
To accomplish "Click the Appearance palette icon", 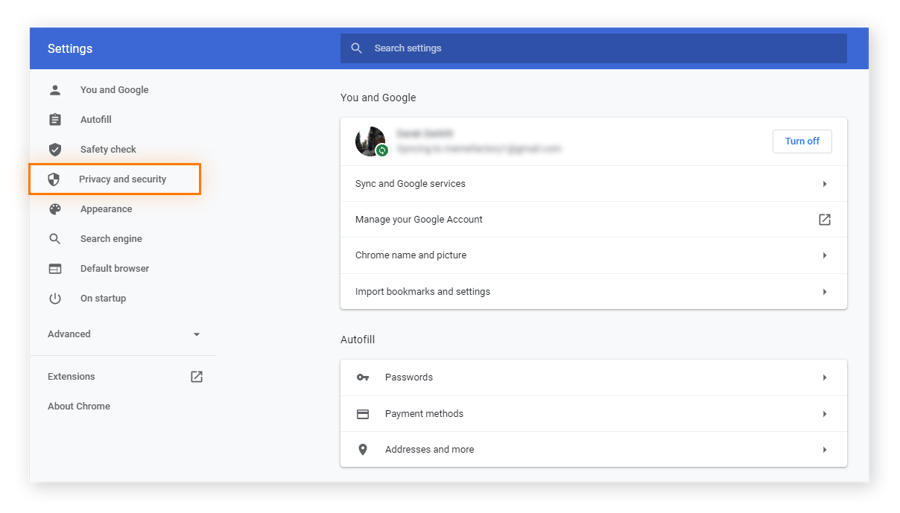I will pos(55,209).
